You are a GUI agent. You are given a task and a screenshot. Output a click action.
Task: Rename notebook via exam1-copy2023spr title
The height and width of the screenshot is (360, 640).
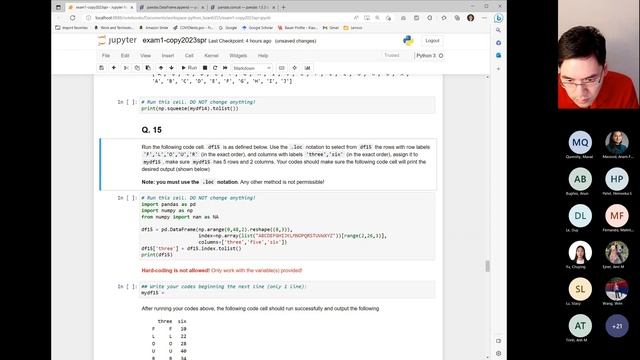pyautogui.click(x=174, y=40)
